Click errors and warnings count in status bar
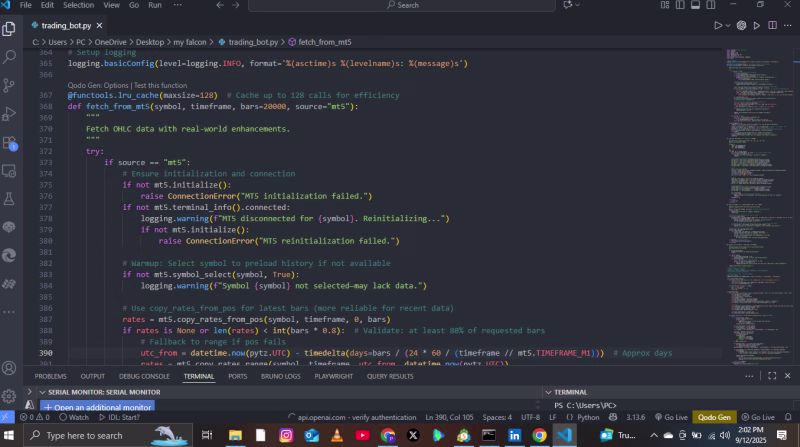The image size is (800, 447). point(35,417)
